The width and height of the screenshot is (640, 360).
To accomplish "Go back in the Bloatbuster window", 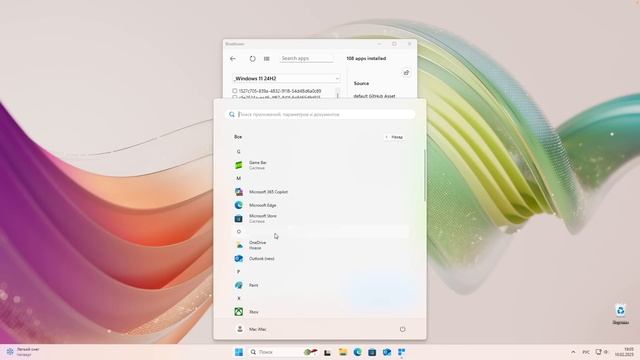I will coord(233,59).
